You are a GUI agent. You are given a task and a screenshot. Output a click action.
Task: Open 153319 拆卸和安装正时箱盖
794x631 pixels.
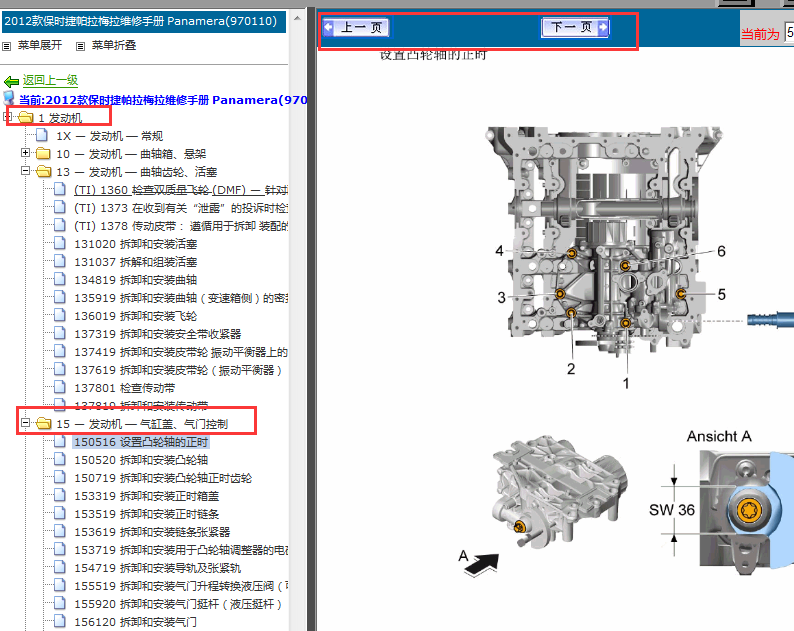(x=146, y=496)
